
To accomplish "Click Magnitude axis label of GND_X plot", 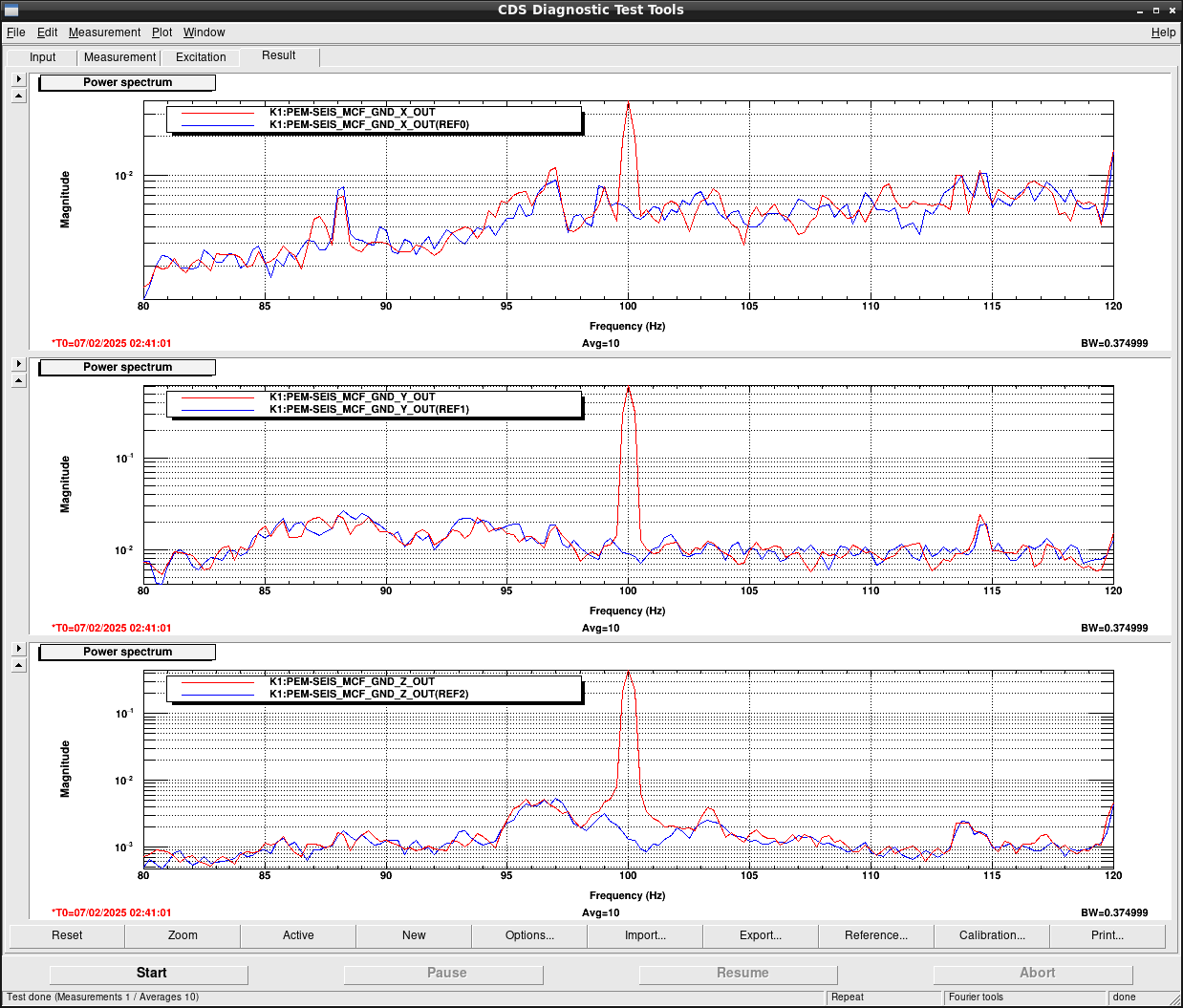I will pyautogui.click(x=65, y=200).
